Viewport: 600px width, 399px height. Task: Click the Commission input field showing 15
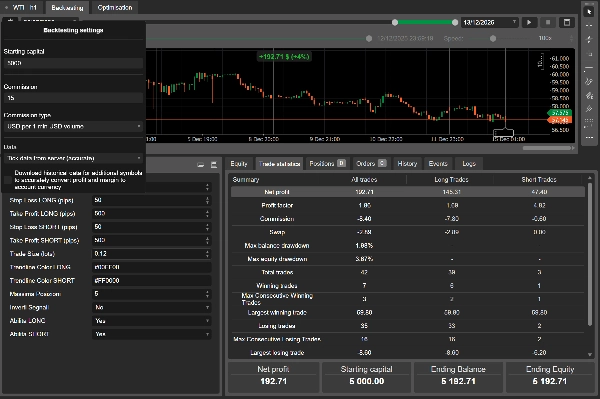point(73,98)
